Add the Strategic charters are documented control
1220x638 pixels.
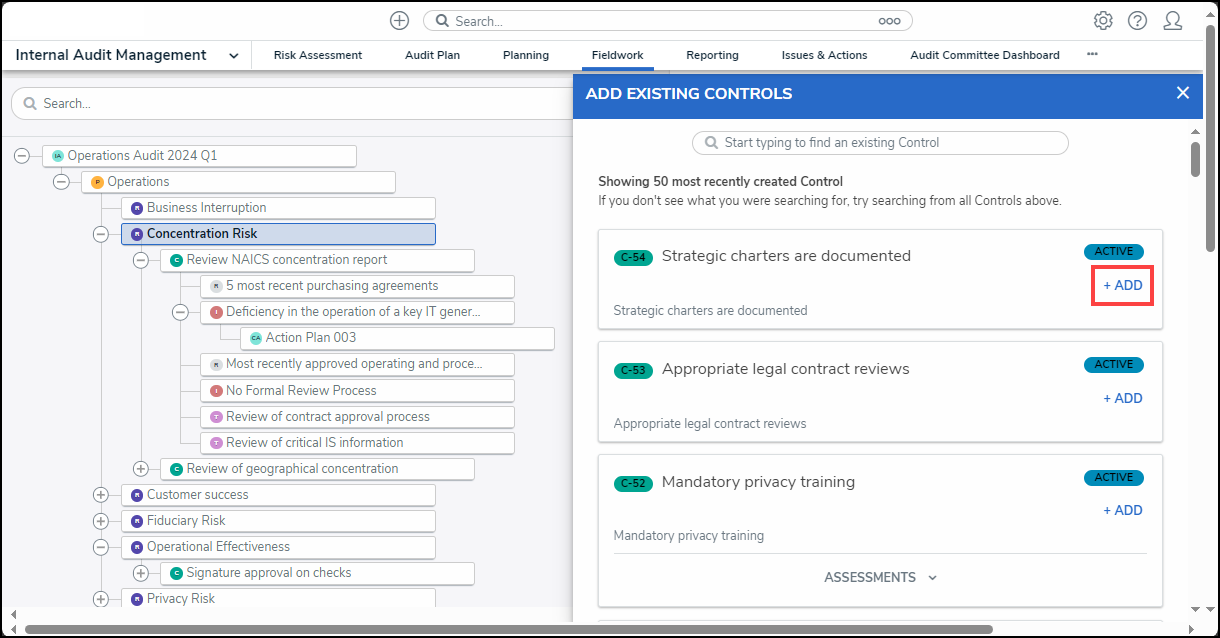click(x=1122, y=285)
